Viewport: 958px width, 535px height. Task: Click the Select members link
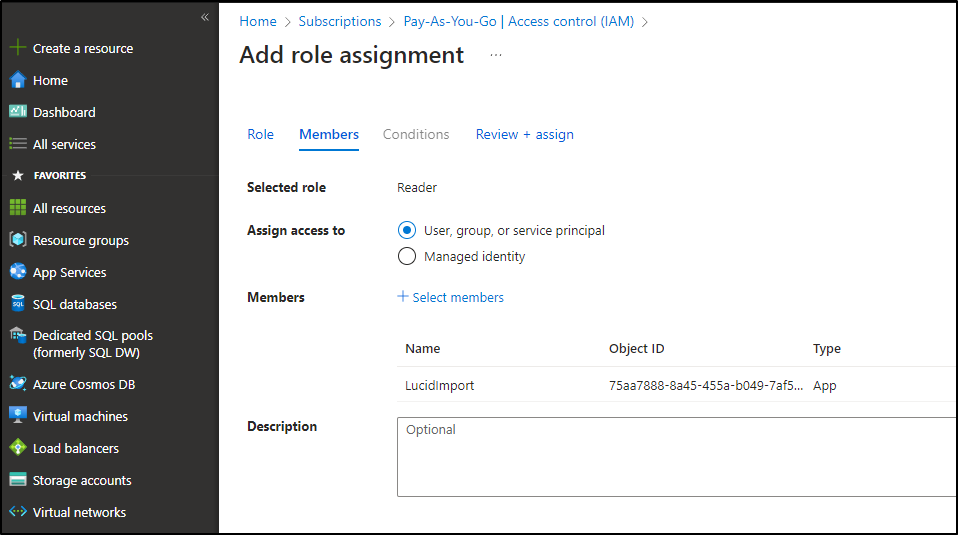coord(450,297)
